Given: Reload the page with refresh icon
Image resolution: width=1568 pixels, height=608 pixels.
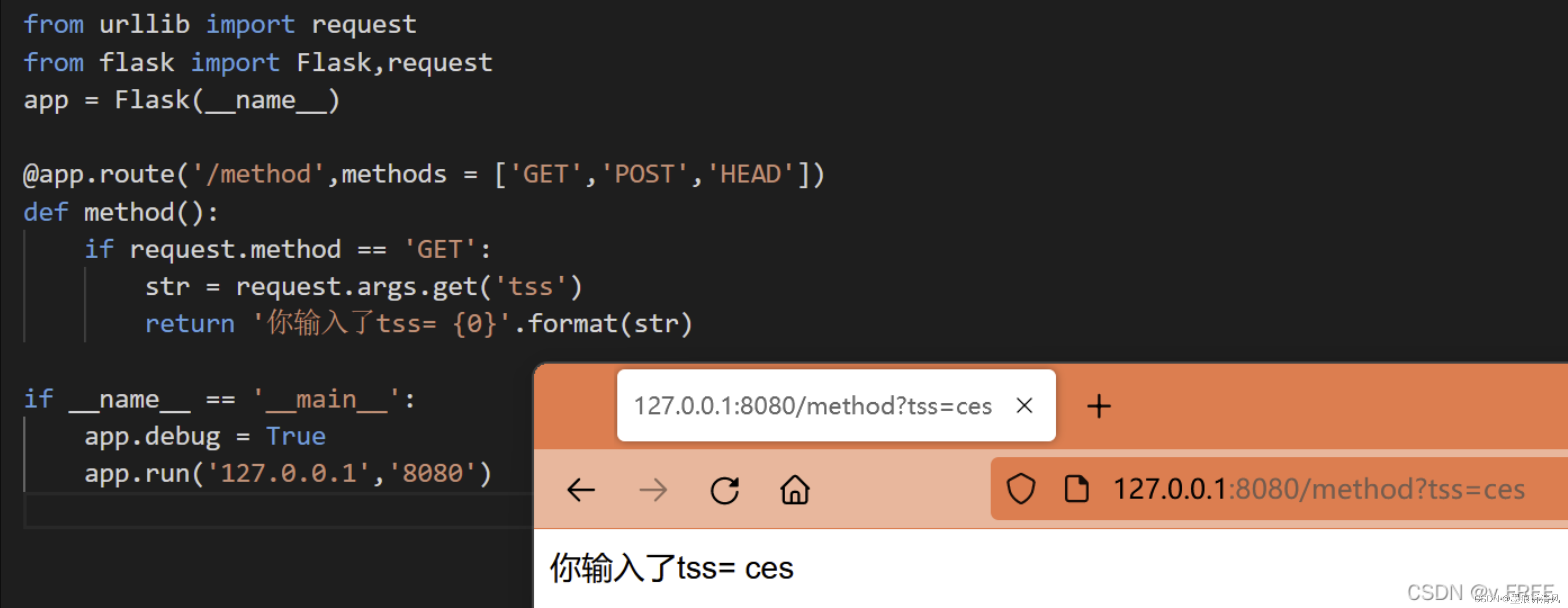Looking at the screenshot, I should coord(724,490).
